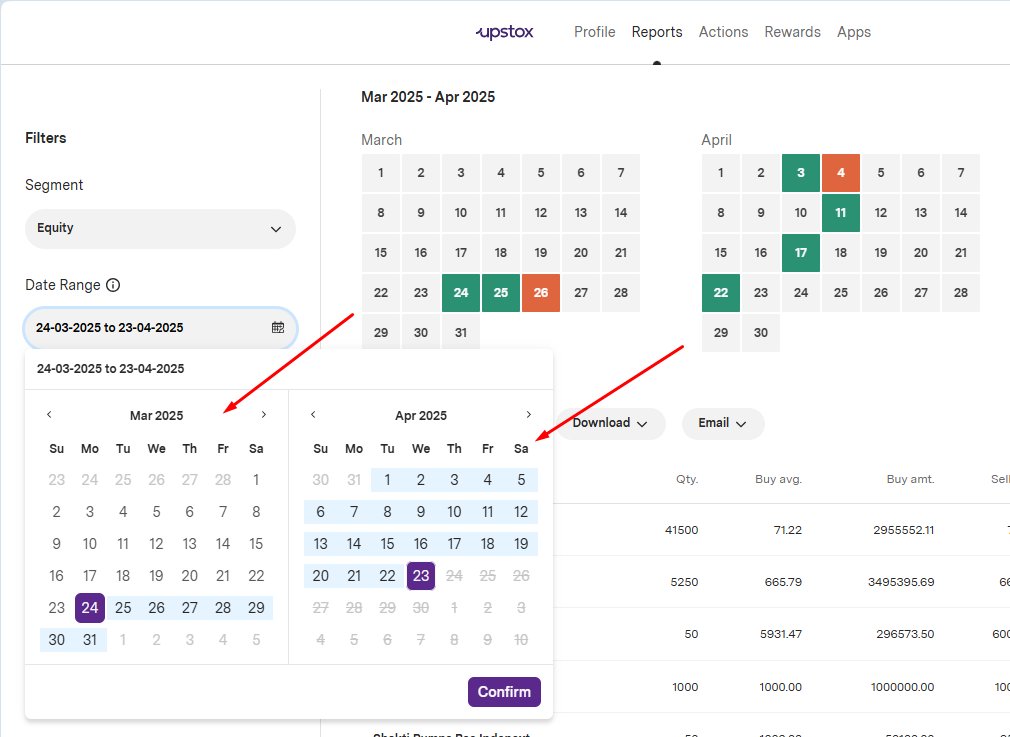Pick 1 in the Apr 2025 picker

[387, 480]
